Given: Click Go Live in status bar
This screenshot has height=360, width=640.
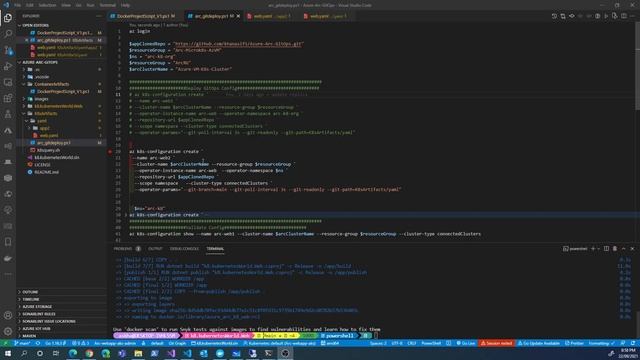Looking at the screenshot, I should [x=466, y=343].
